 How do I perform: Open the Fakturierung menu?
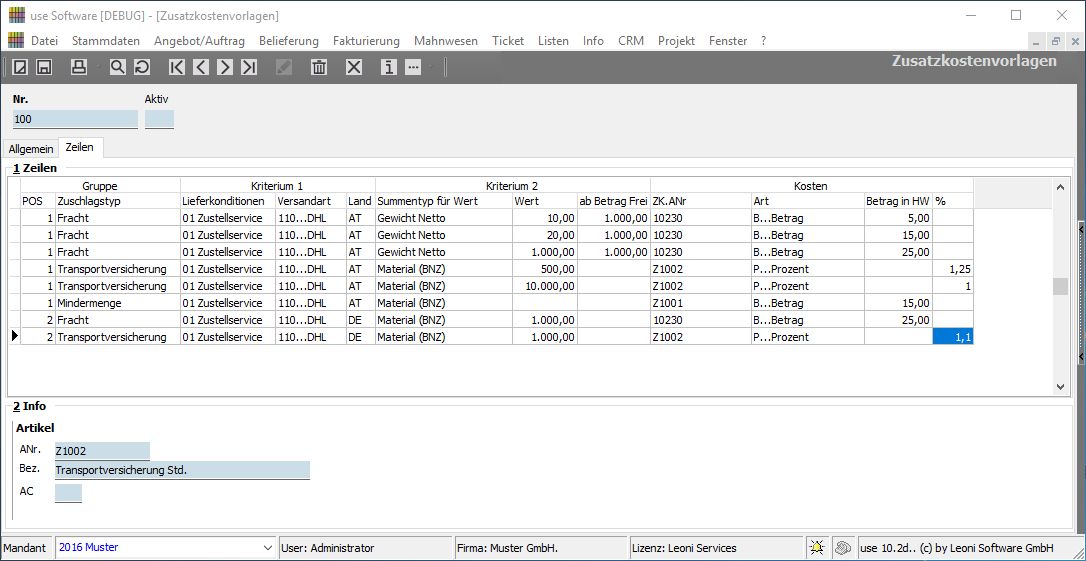pyautogui.click(x=366, y=41)
